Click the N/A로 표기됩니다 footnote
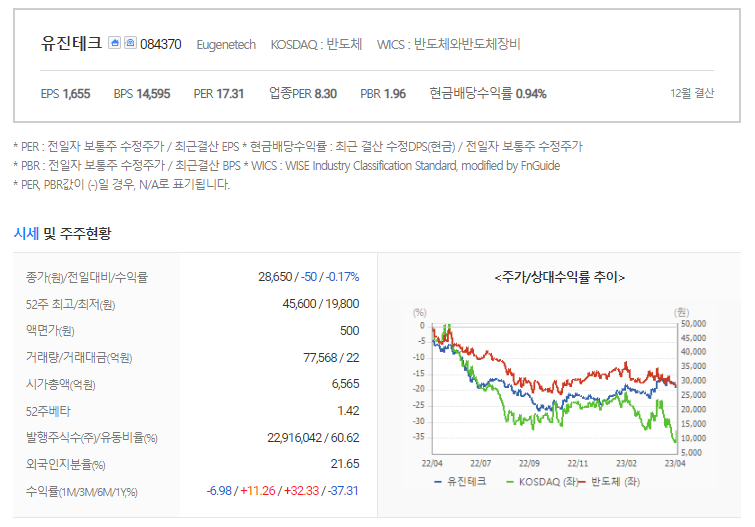 (122, 184)
